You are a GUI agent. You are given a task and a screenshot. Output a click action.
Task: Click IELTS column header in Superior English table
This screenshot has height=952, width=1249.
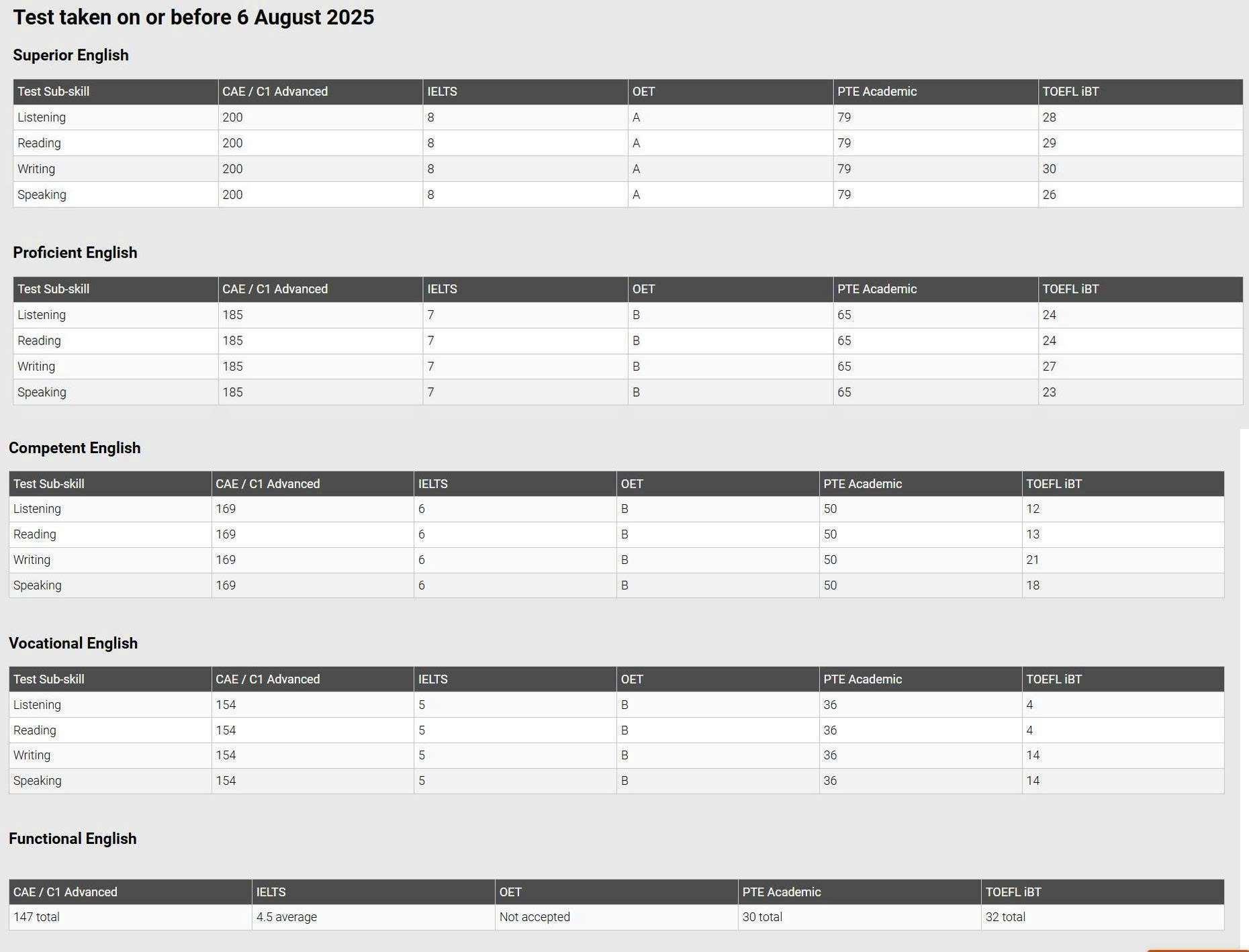click(x=442, y=91)
